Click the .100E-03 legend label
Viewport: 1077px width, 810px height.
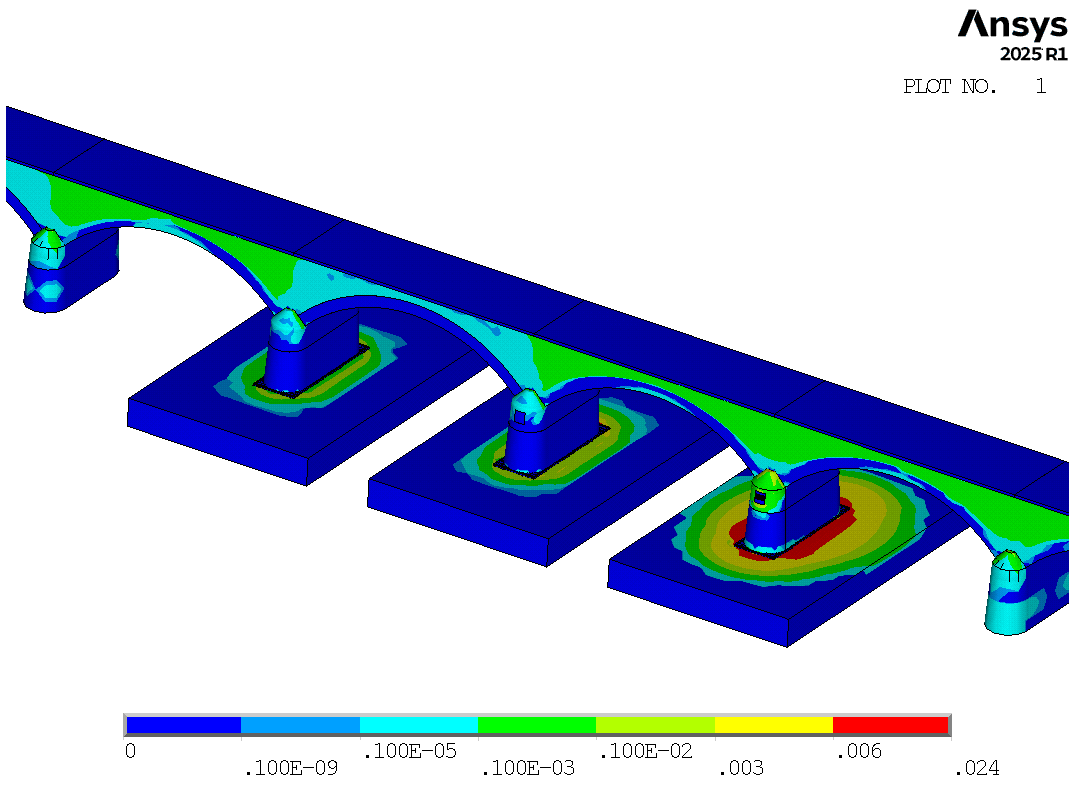tap(528, 768)
